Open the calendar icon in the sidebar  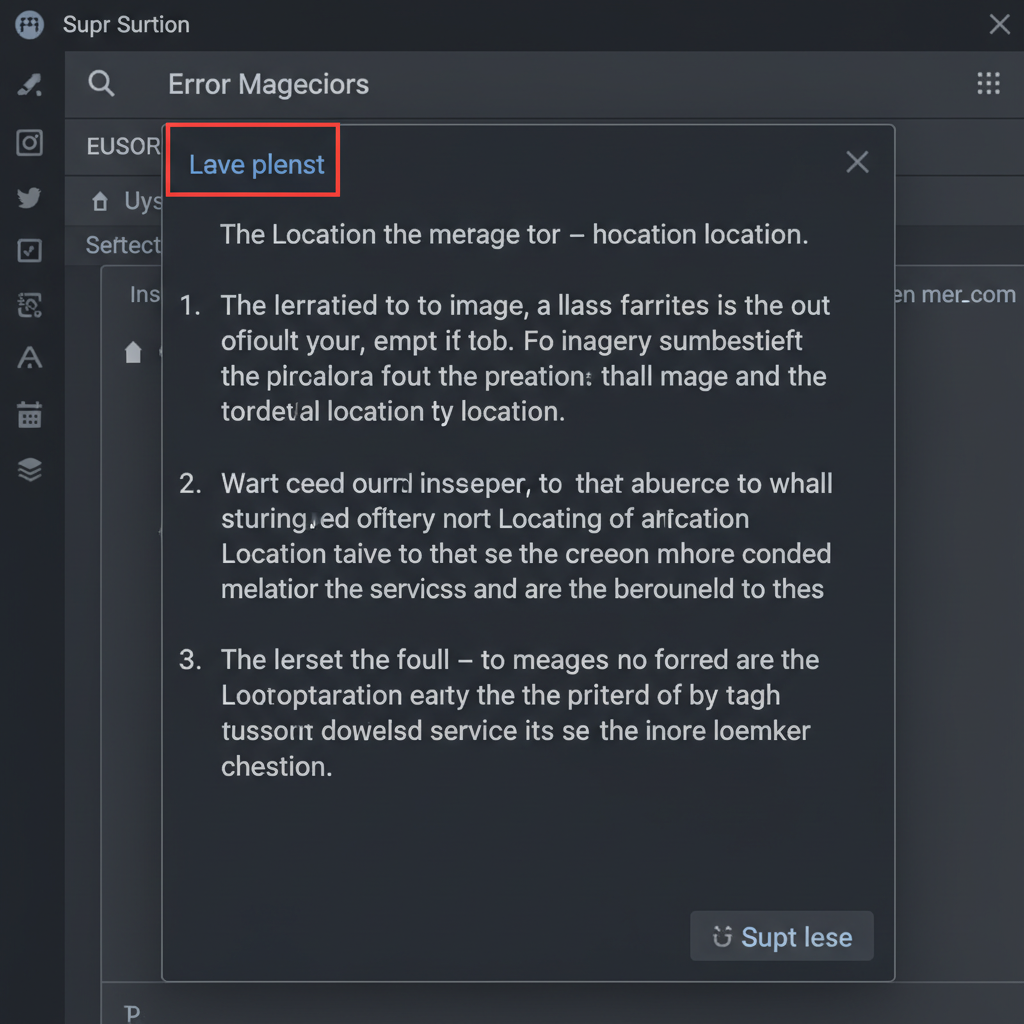(x=30, y=414)
